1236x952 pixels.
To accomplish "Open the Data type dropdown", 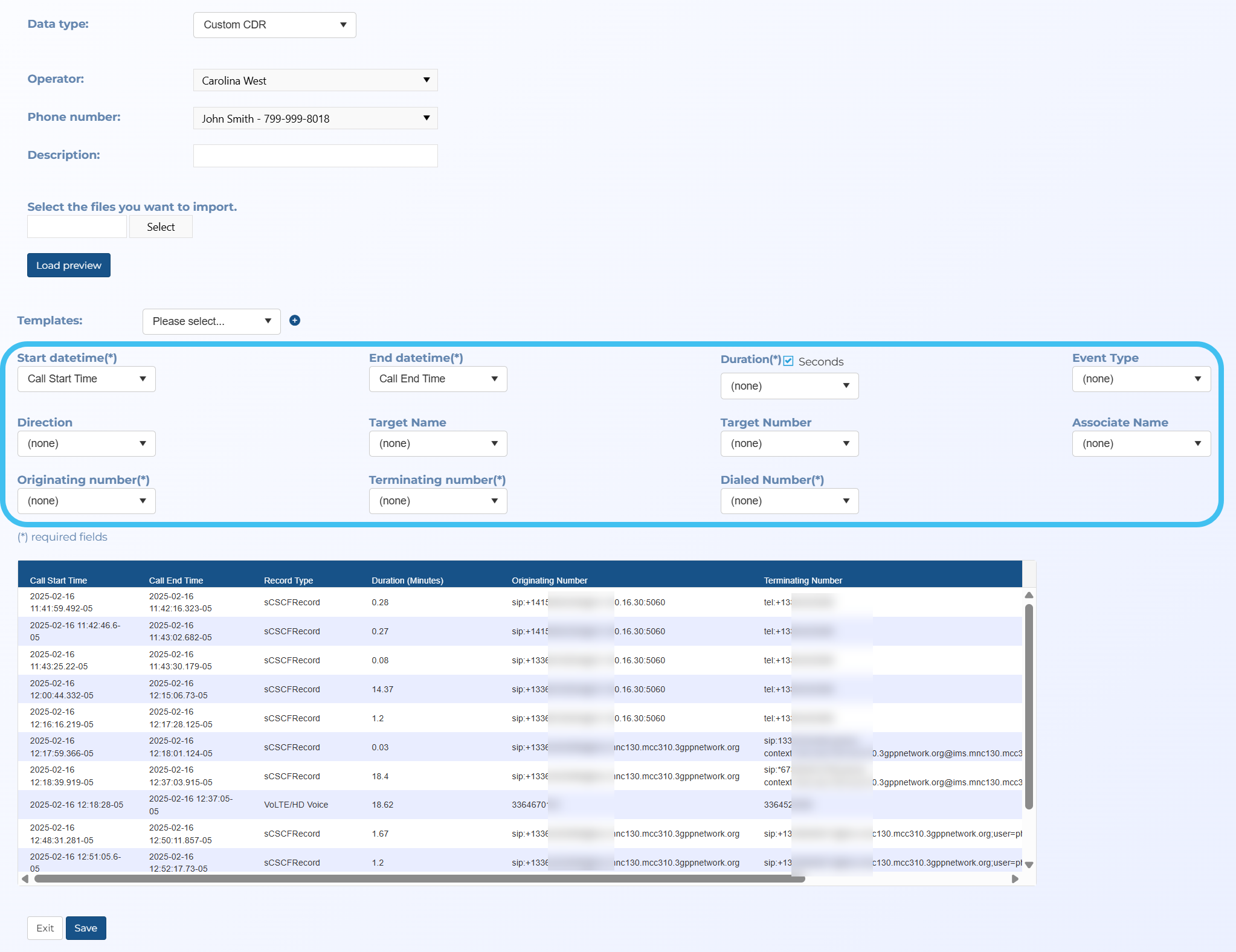I will click(274, 25).
